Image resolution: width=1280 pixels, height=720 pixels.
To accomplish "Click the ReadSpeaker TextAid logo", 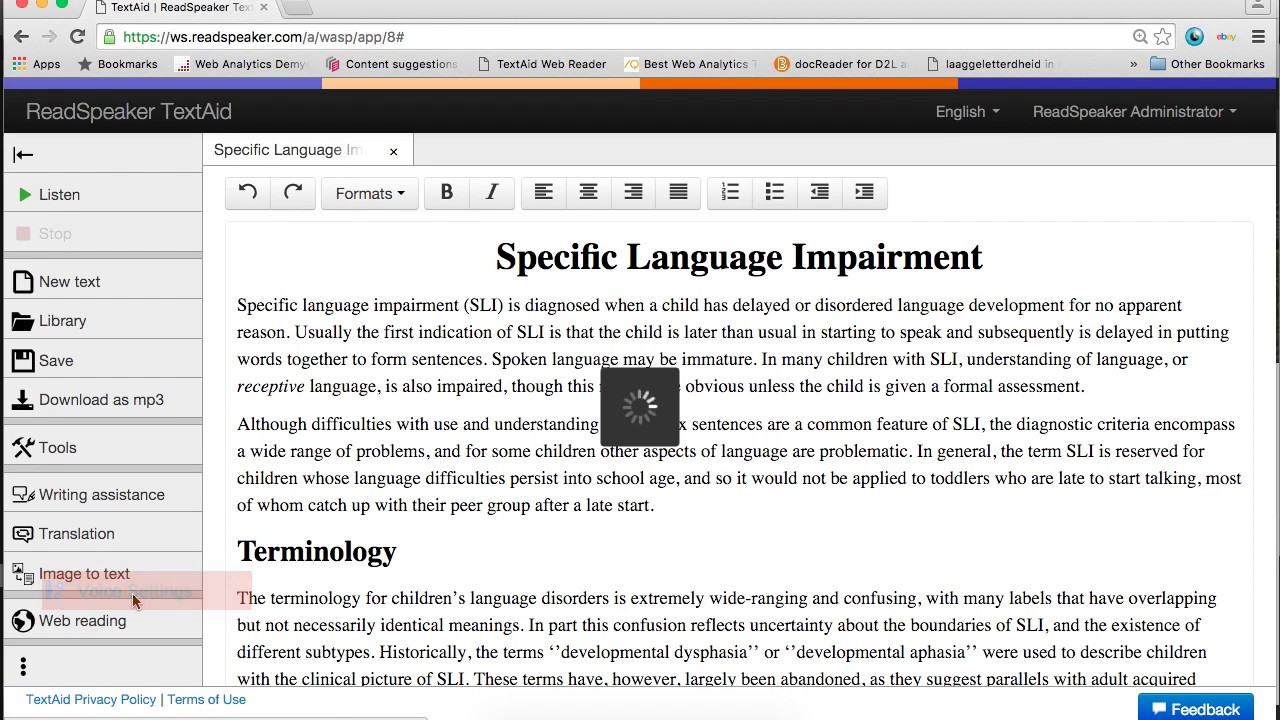I will pos(129,111).
